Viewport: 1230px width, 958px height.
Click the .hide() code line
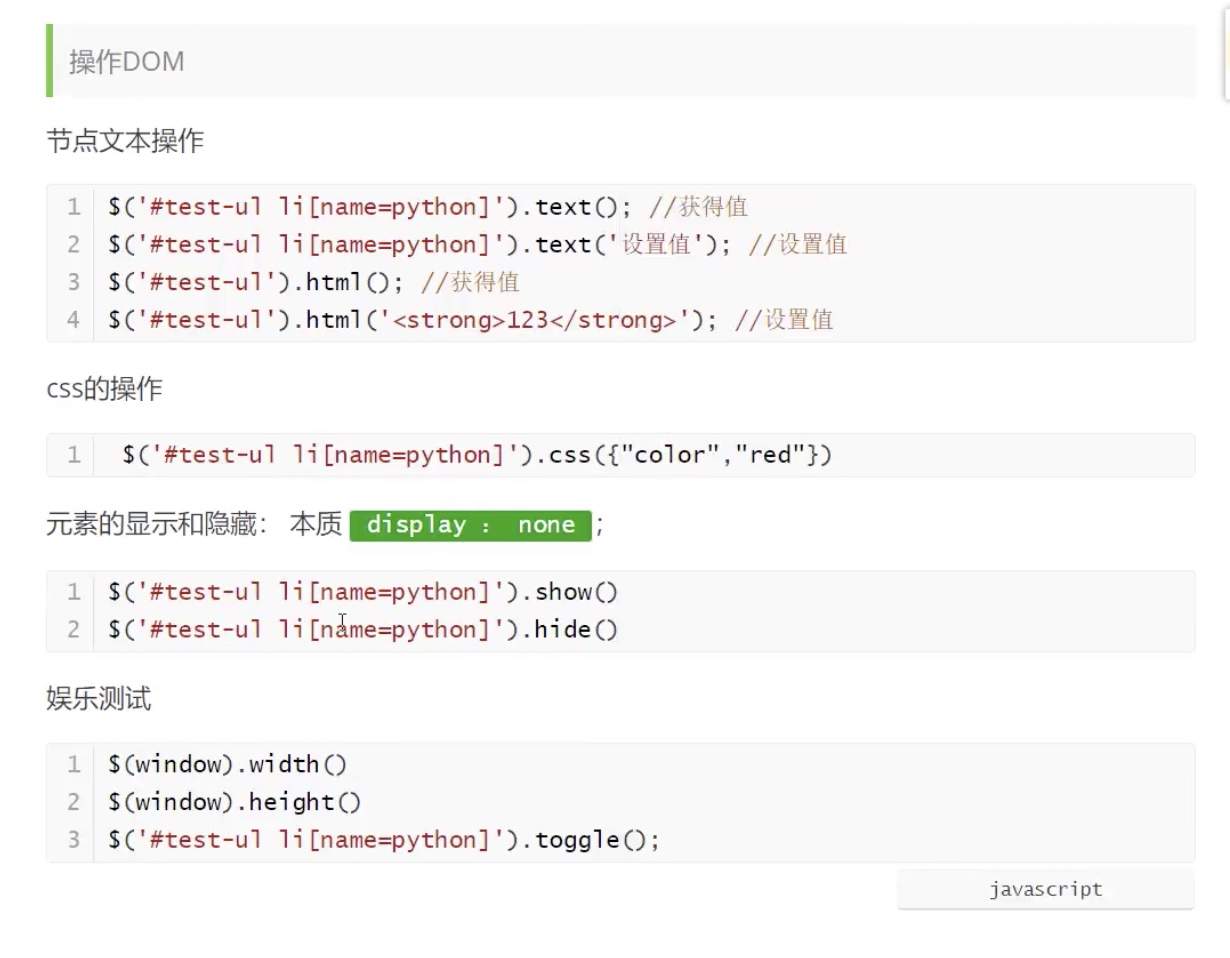click(363, 629)
